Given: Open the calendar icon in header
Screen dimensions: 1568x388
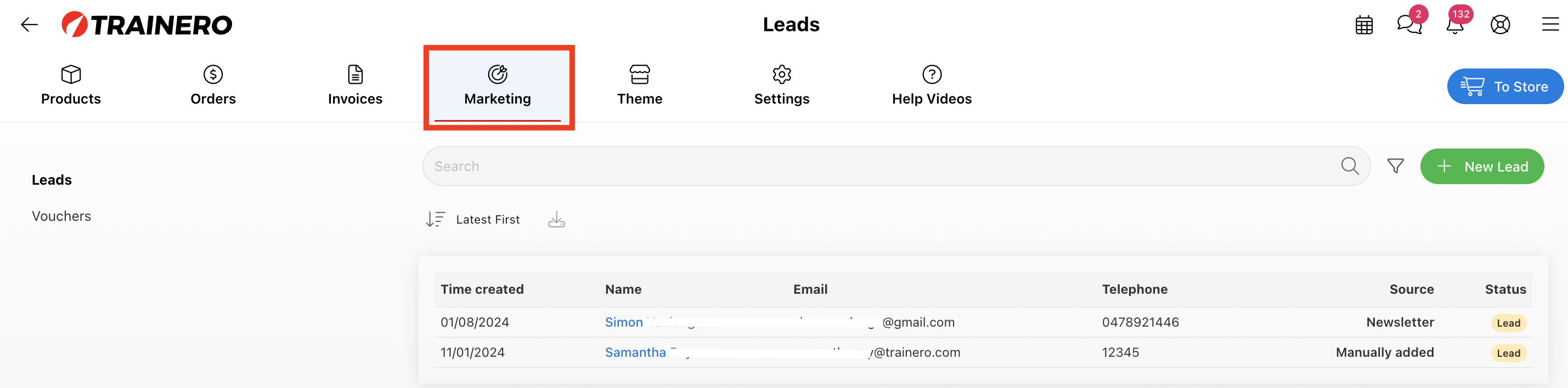Looking at the screenshot, I should pos(1364,25).
